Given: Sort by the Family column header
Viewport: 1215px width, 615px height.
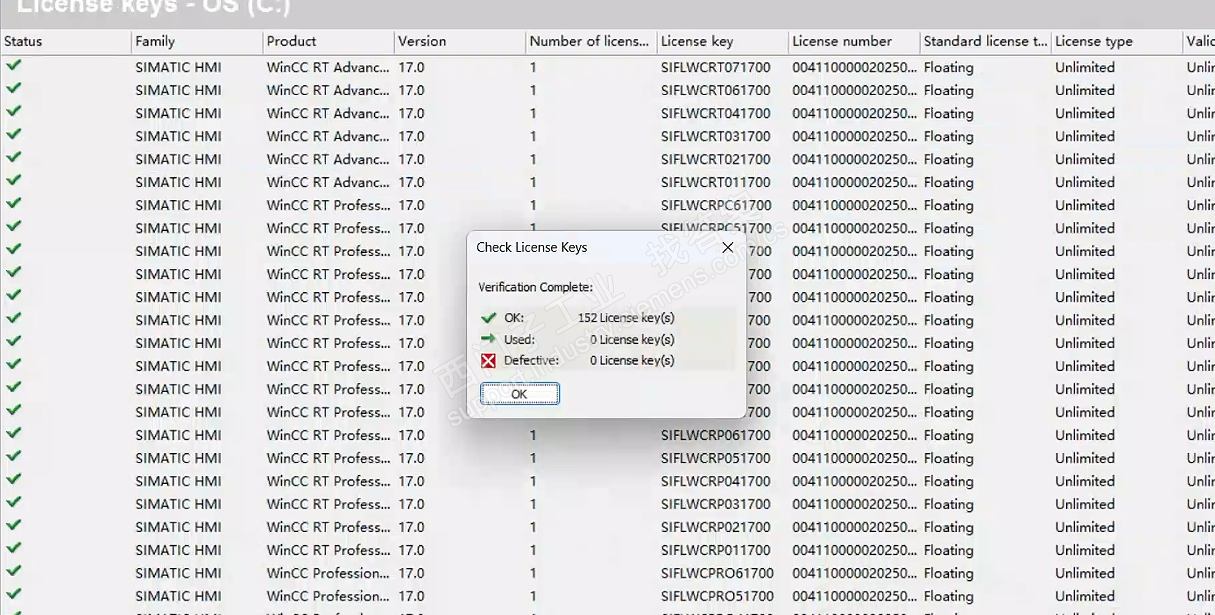Looking at the screenshot, I should [197, 42].
